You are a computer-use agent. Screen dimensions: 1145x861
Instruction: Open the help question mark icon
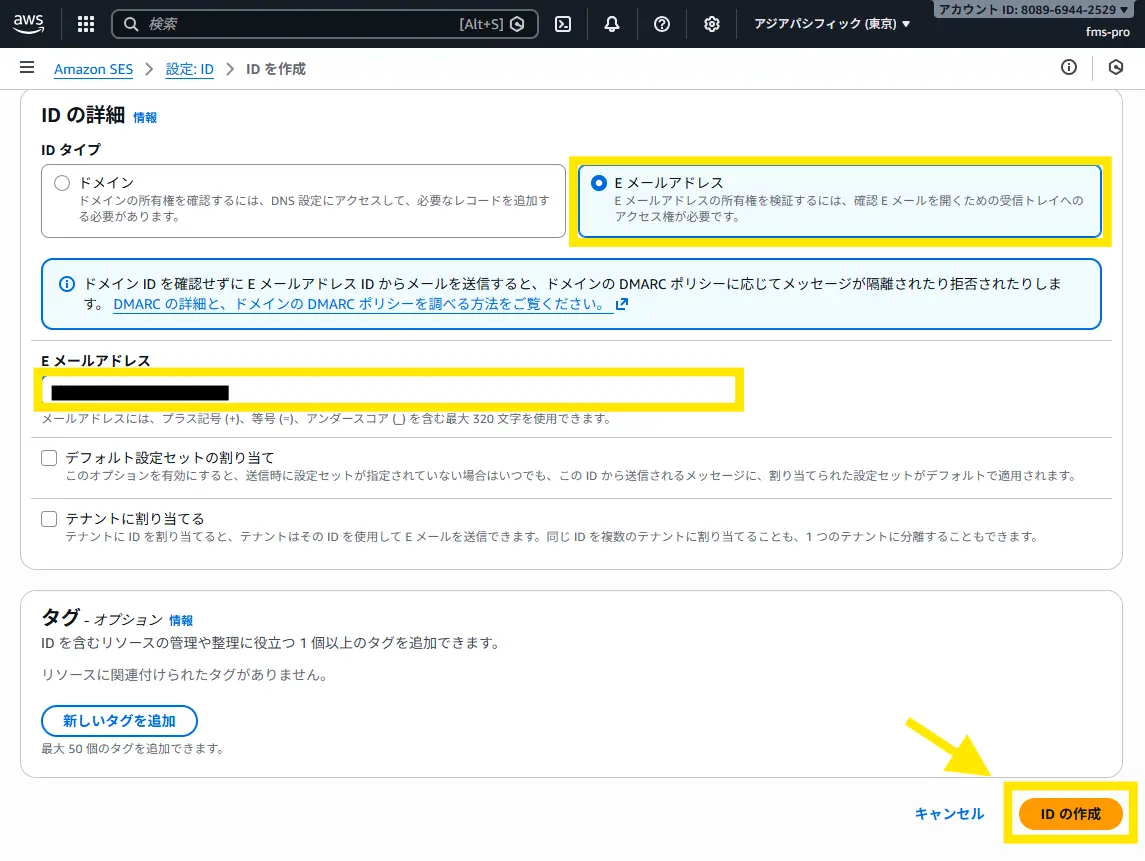tap(661, 24)
